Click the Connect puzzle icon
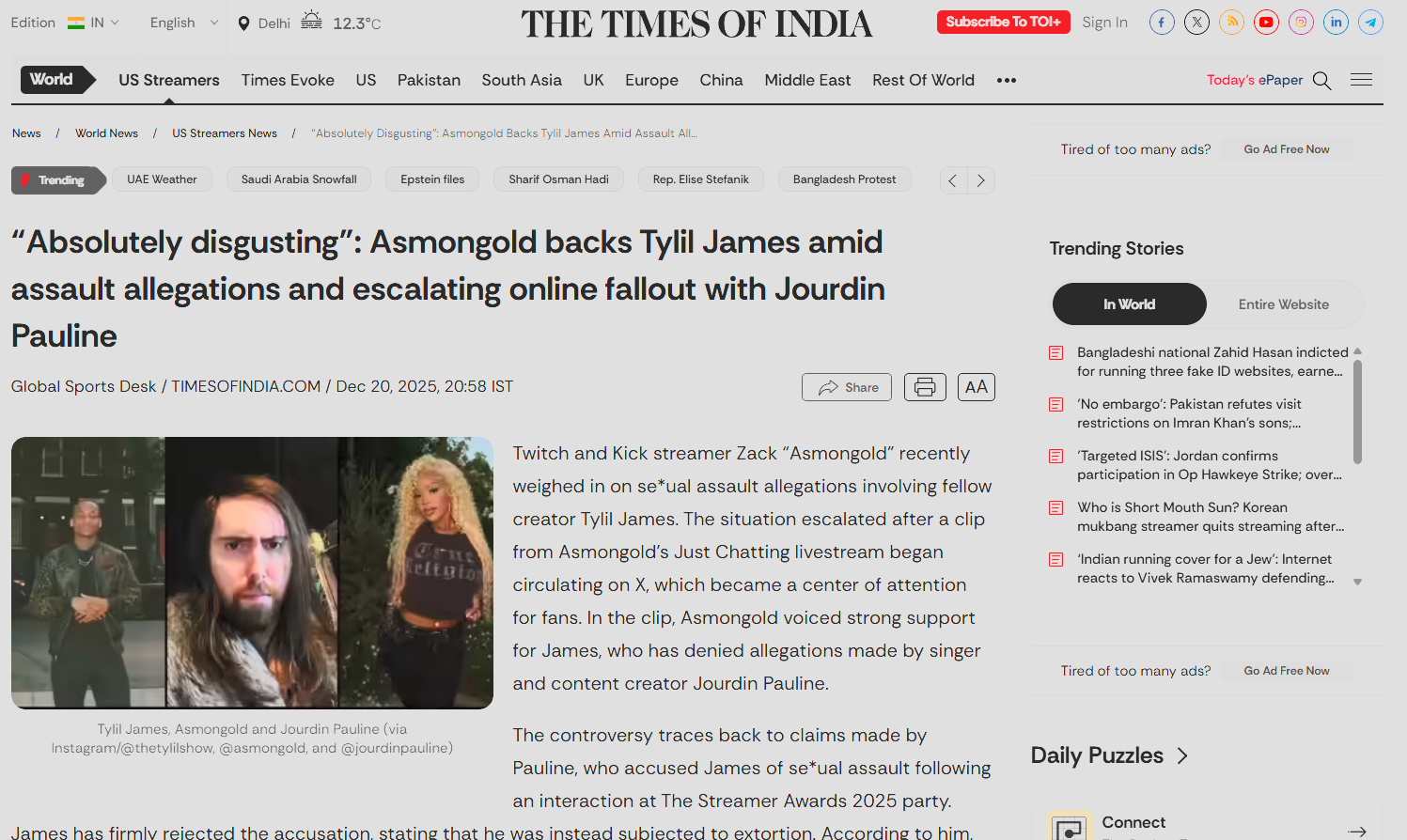The height and width of the screenshot is (840, 1407). pyautogui.click(x=1070, y=826)
